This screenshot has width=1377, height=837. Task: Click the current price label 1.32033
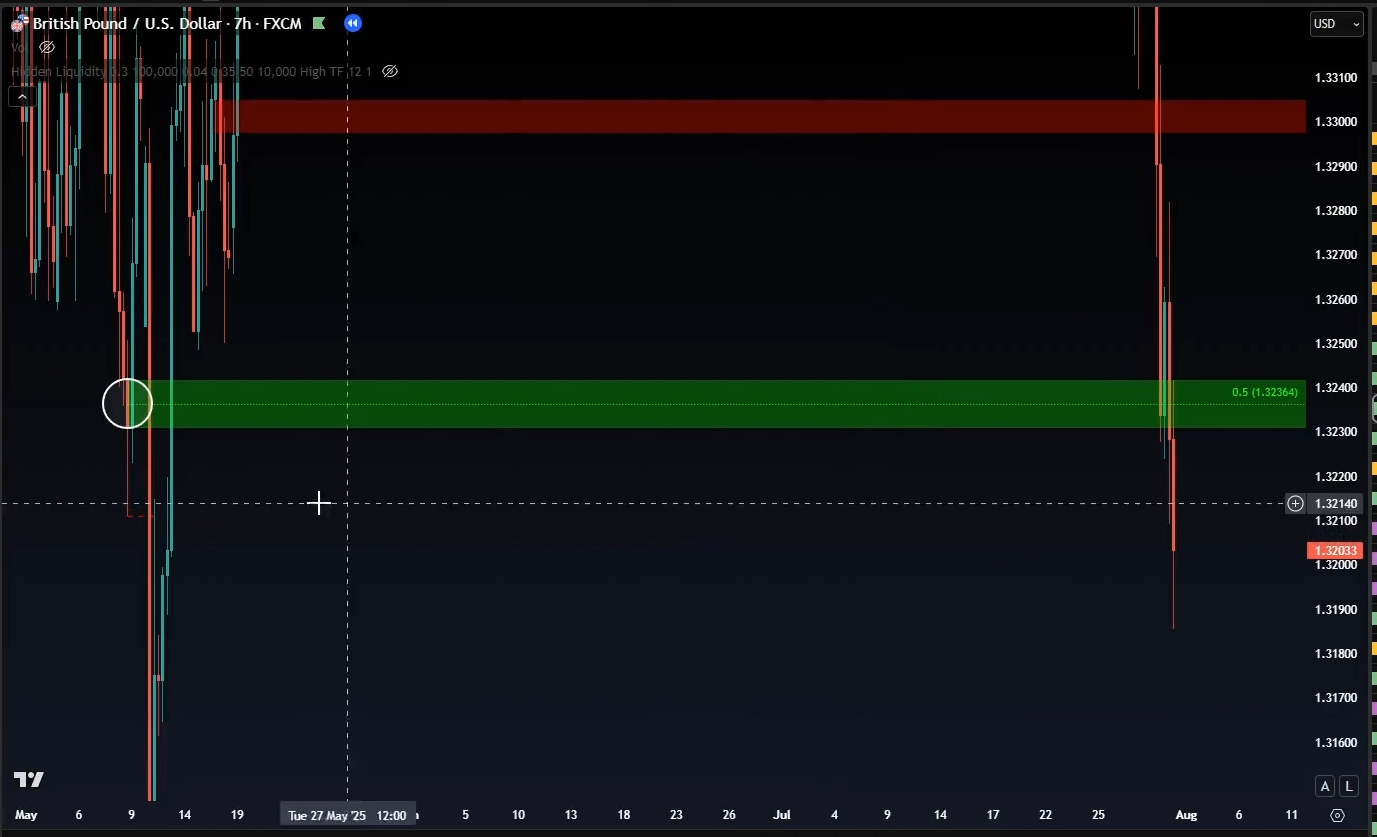[x=1335, y=550]
